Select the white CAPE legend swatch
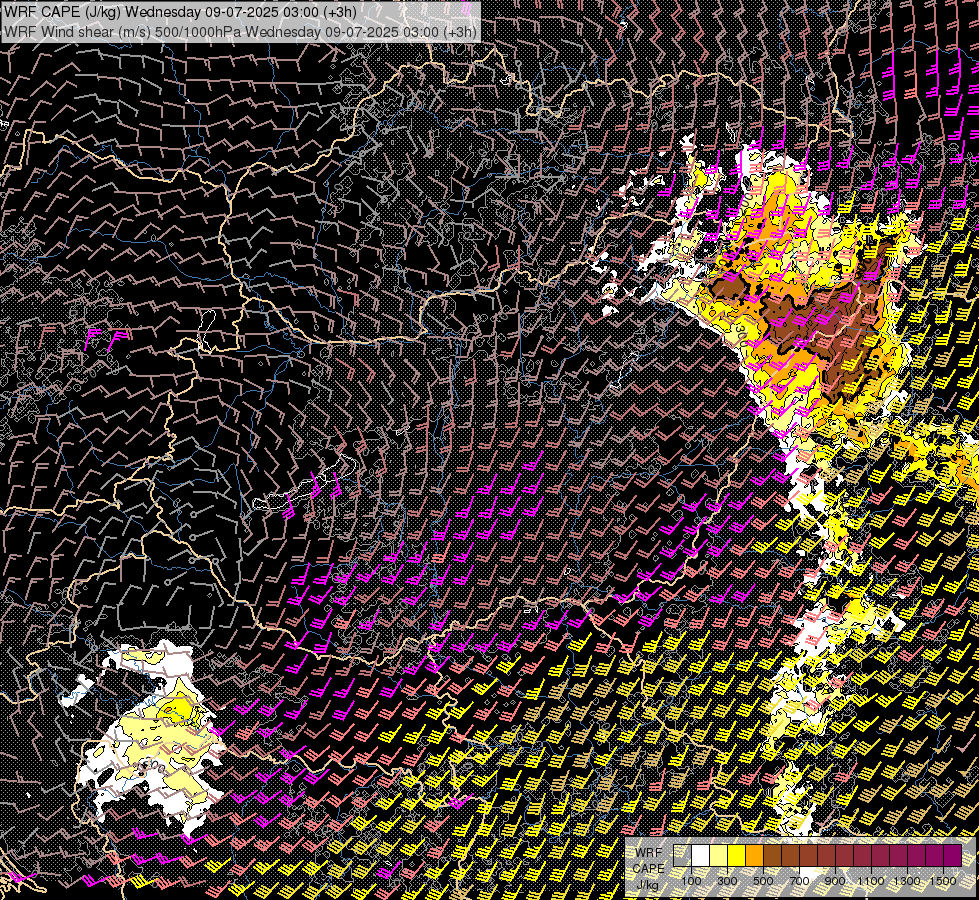The width and height of the screenshot is (979, 900). [701, 855]
